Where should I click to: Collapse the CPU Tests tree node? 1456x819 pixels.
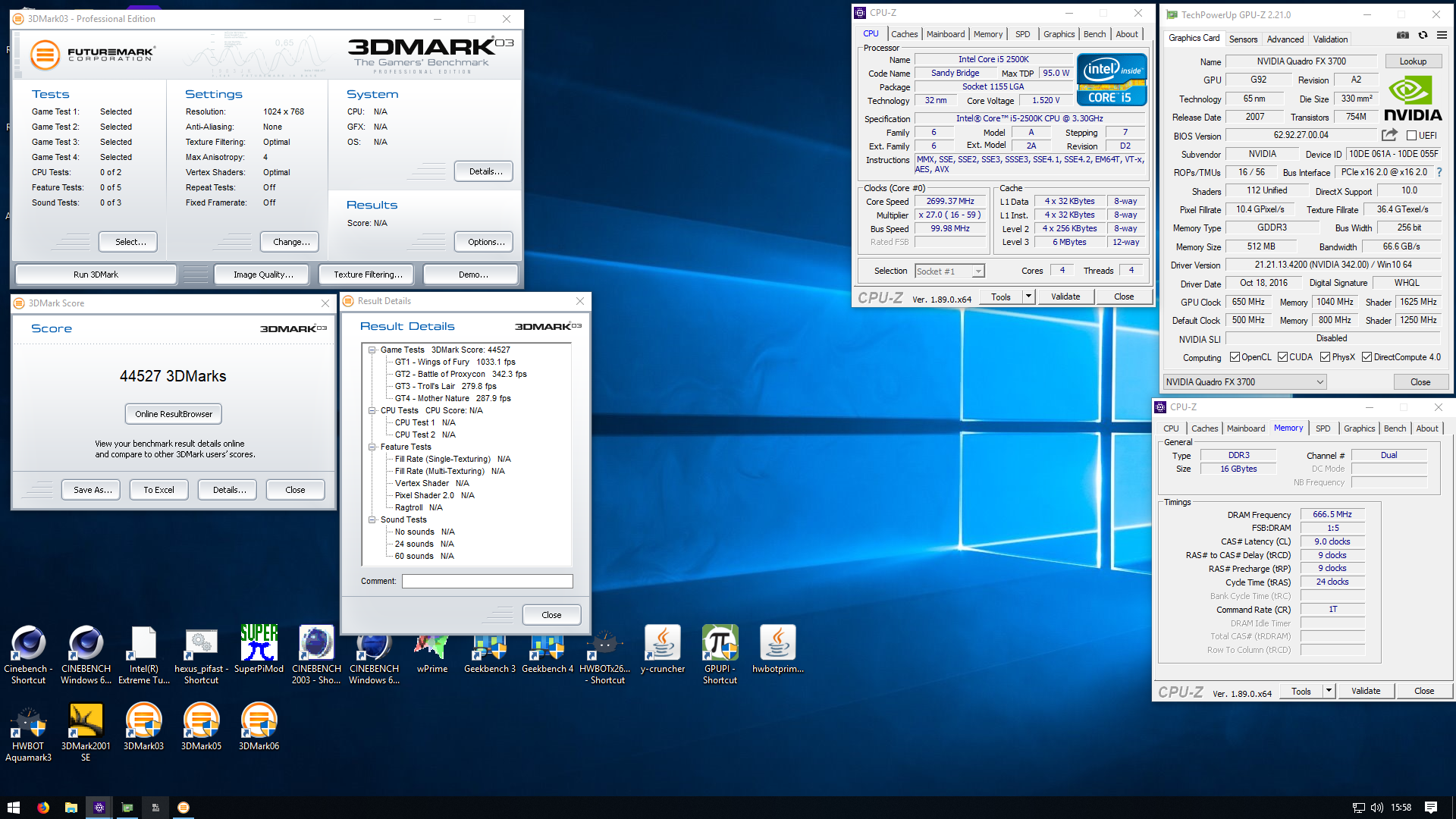[x=372, y=410]
